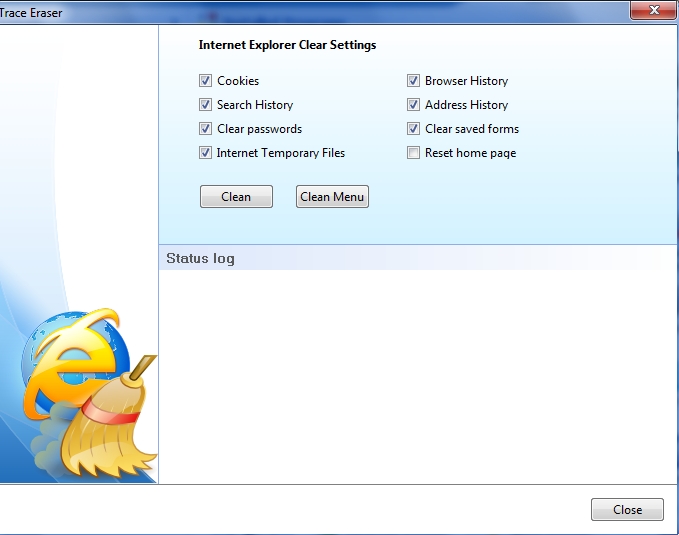Uncheck Internet Temporary Files
679x535 pixels.
(x=205, y=152)
